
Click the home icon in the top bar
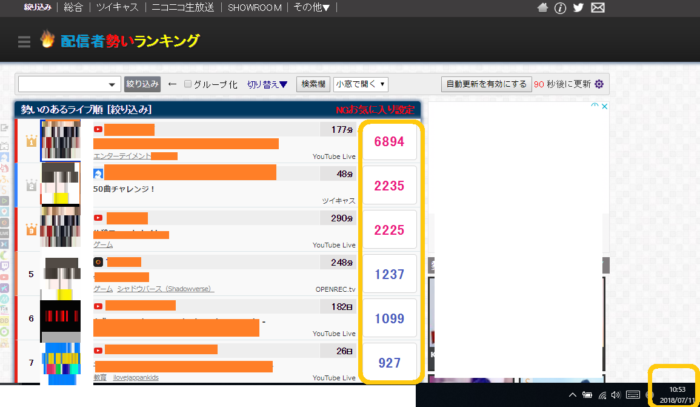click(x=542, y=8)
